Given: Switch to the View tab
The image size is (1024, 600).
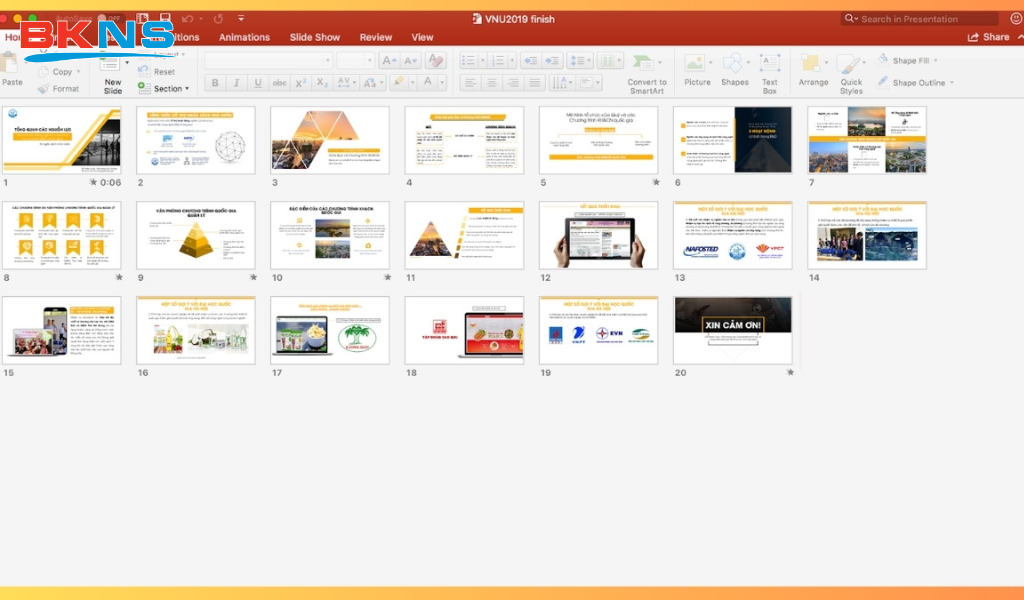Looking at the screenshot, I should pos(422,37).
